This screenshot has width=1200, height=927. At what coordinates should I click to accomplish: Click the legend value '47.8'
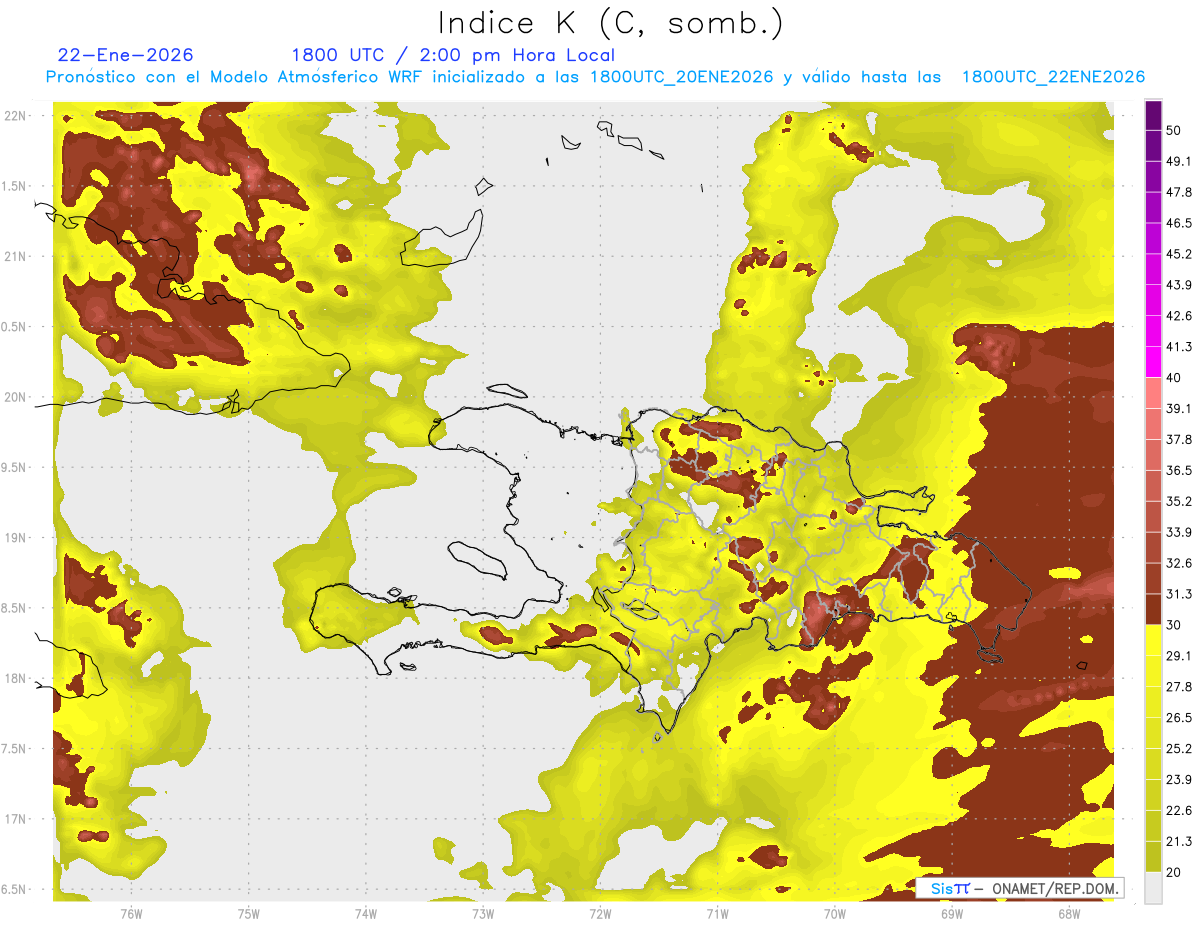coord(1179,192)
